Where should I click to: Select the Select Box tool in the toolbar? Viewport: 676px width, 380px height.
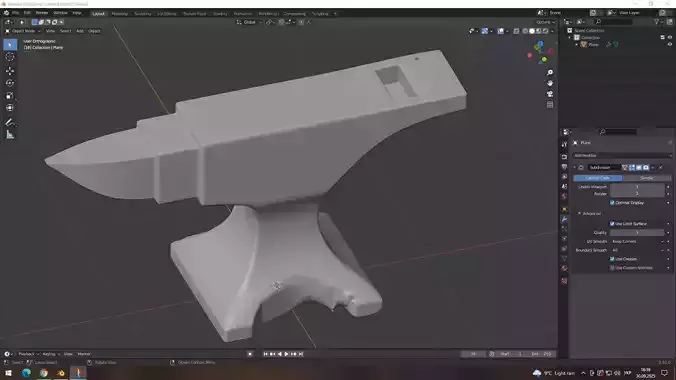click(10, 44)
